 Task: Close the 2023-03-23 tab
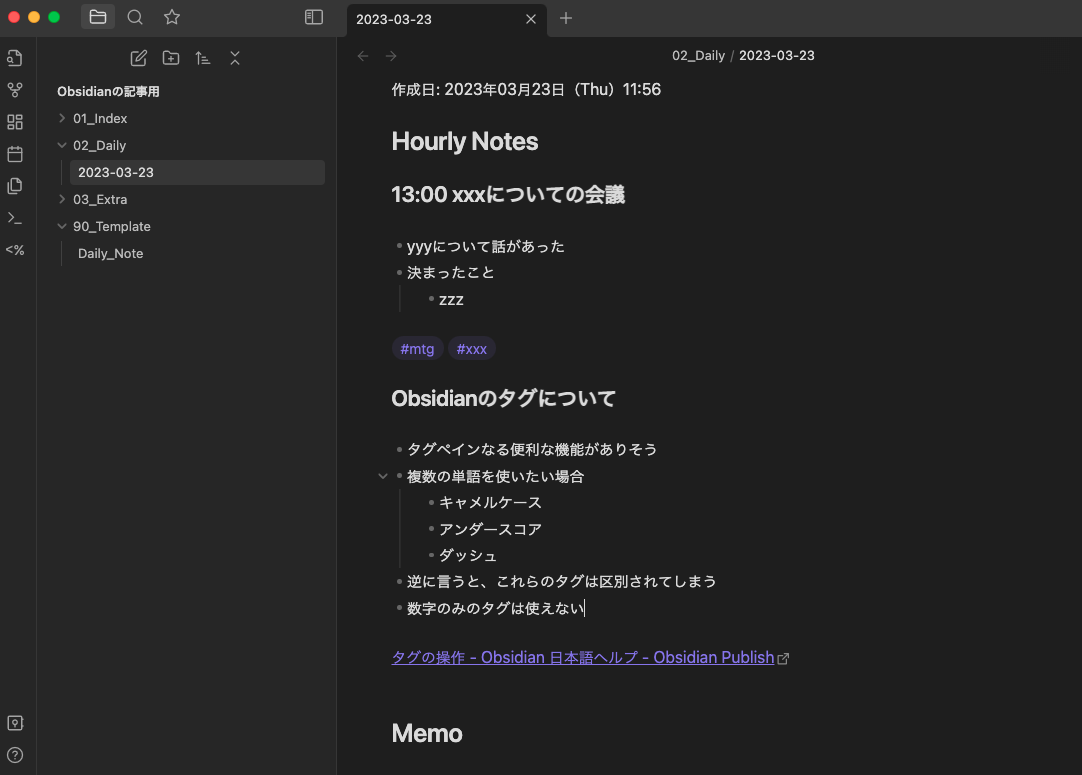[531, 19]
